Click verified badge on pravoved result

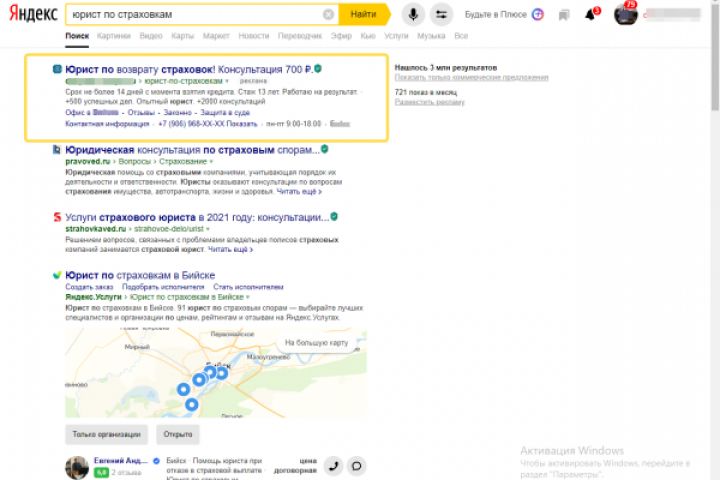325,149
